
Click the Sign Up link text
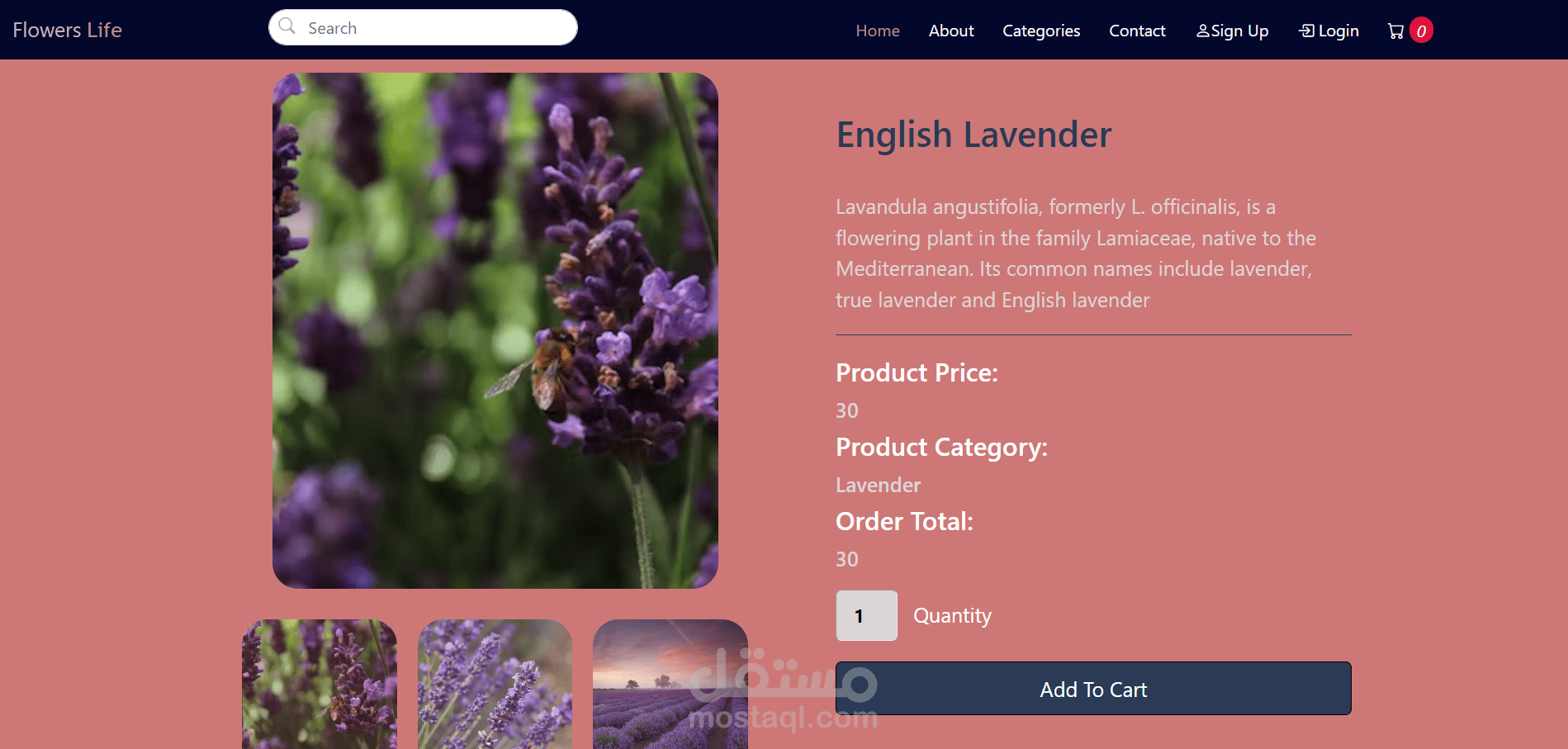click(1239, 31)
